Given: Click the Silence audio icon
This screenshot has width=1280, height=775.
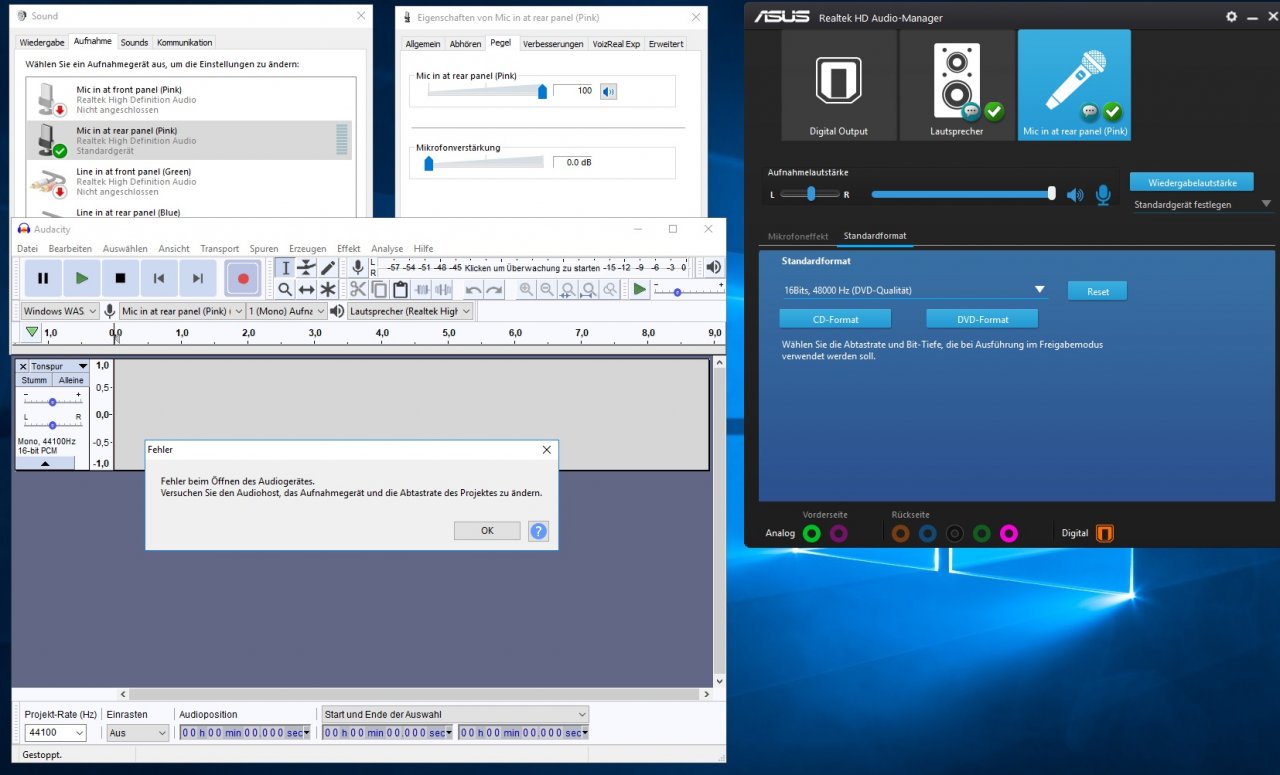Looking at the screenshot, I should pos(443,289).
